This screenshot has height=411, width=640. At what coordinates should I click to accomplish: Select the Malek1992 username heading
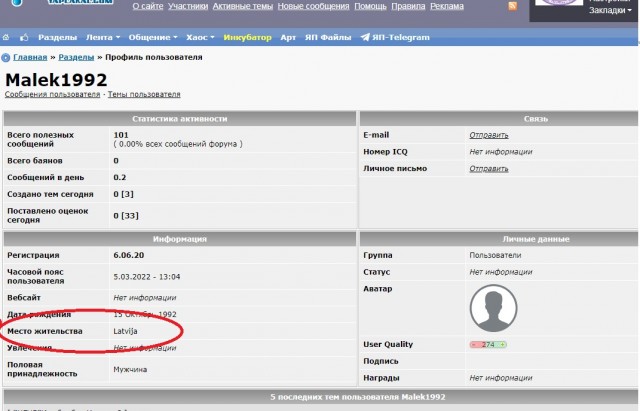(56, 80)
